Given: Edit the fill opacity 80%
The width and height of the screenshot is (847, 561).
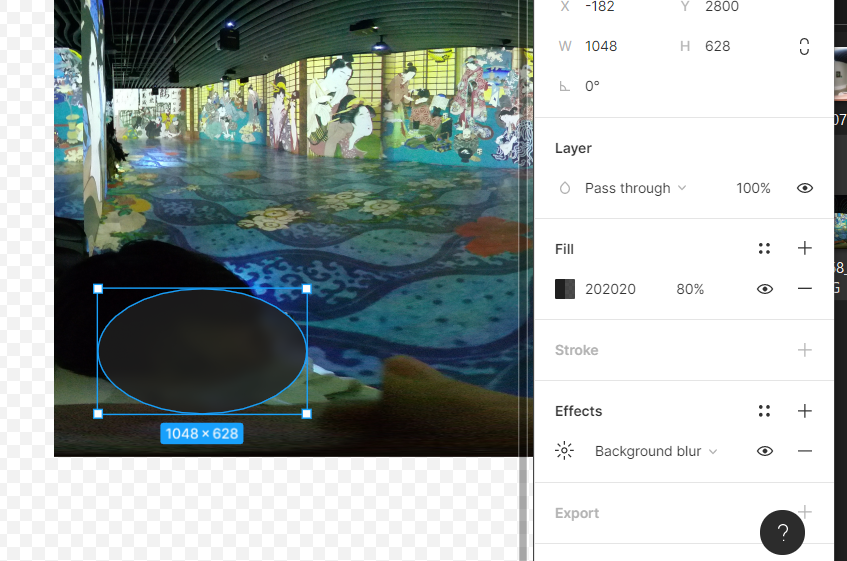Looking at the screenshot, I should pos(690,289).
